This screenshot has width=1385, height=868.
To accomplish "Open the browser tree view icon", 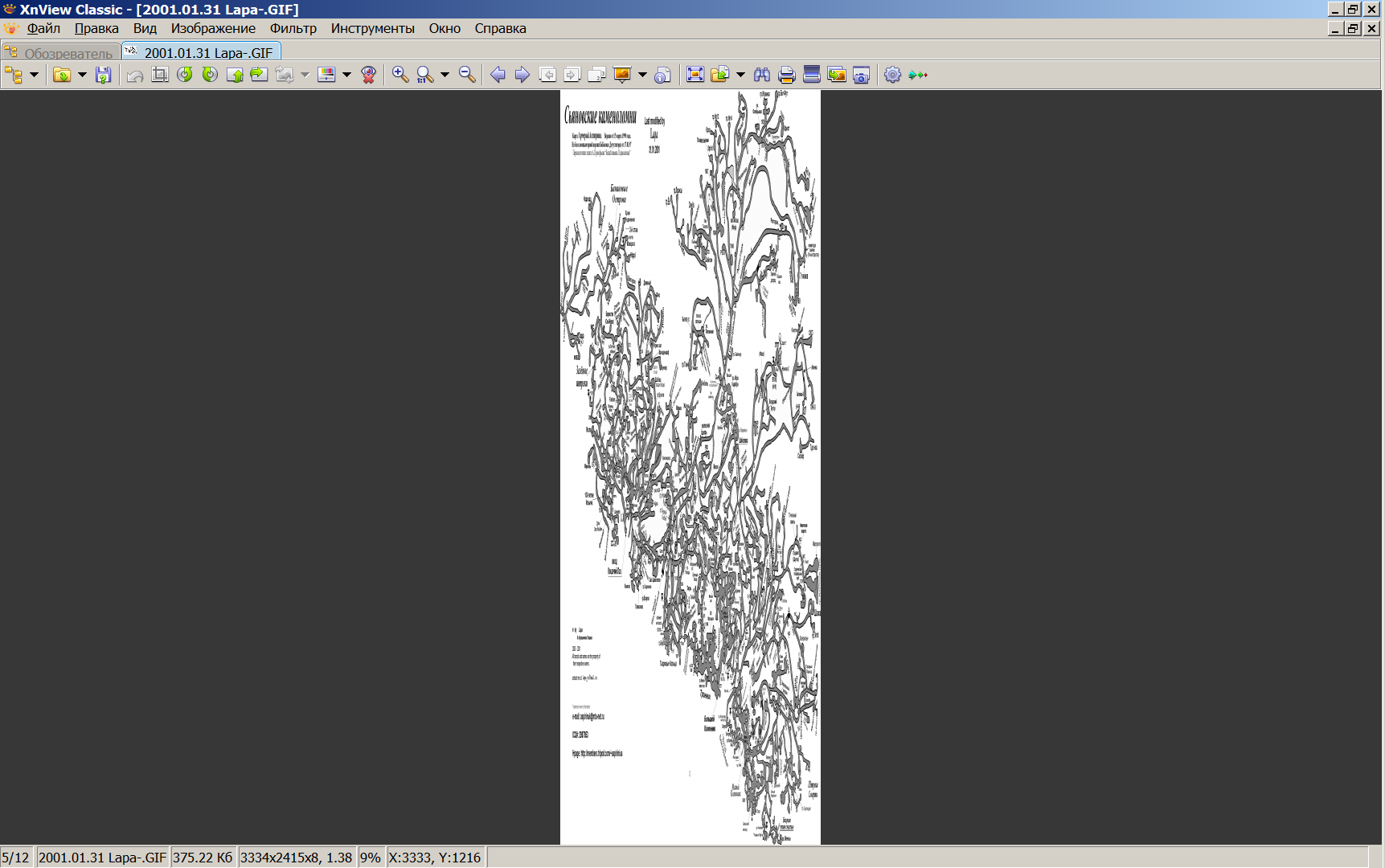I will [14, 75].
